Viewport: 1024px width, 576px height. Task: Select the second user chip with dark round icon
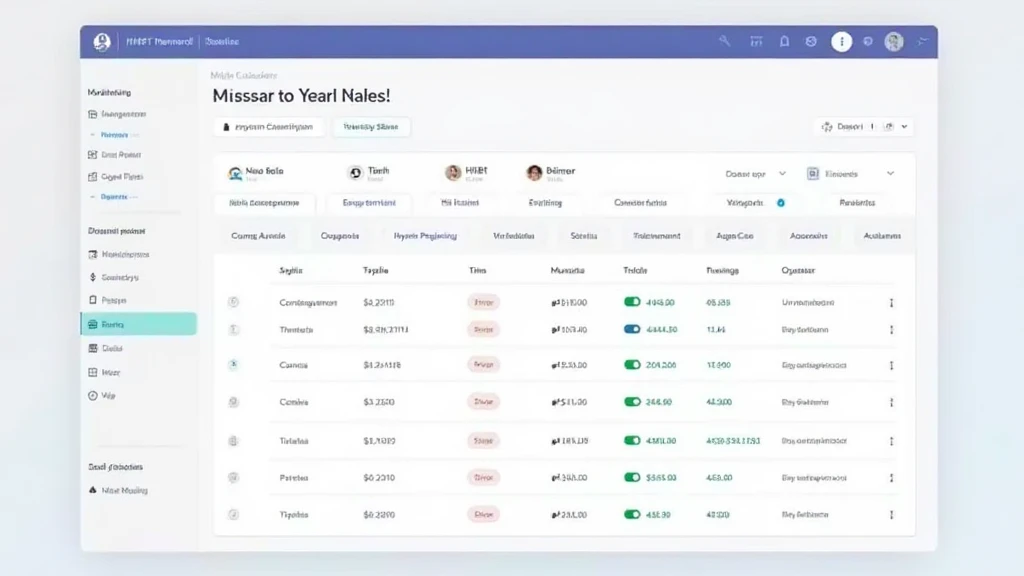[368, 172]
